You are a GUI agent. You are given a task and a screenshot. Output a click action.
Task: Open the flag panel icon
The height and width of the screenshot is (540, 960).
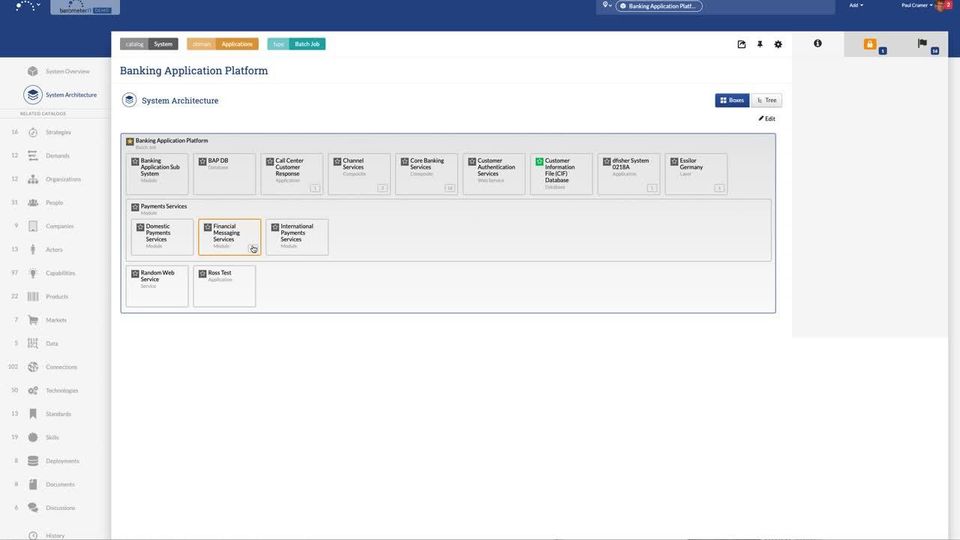922,43
